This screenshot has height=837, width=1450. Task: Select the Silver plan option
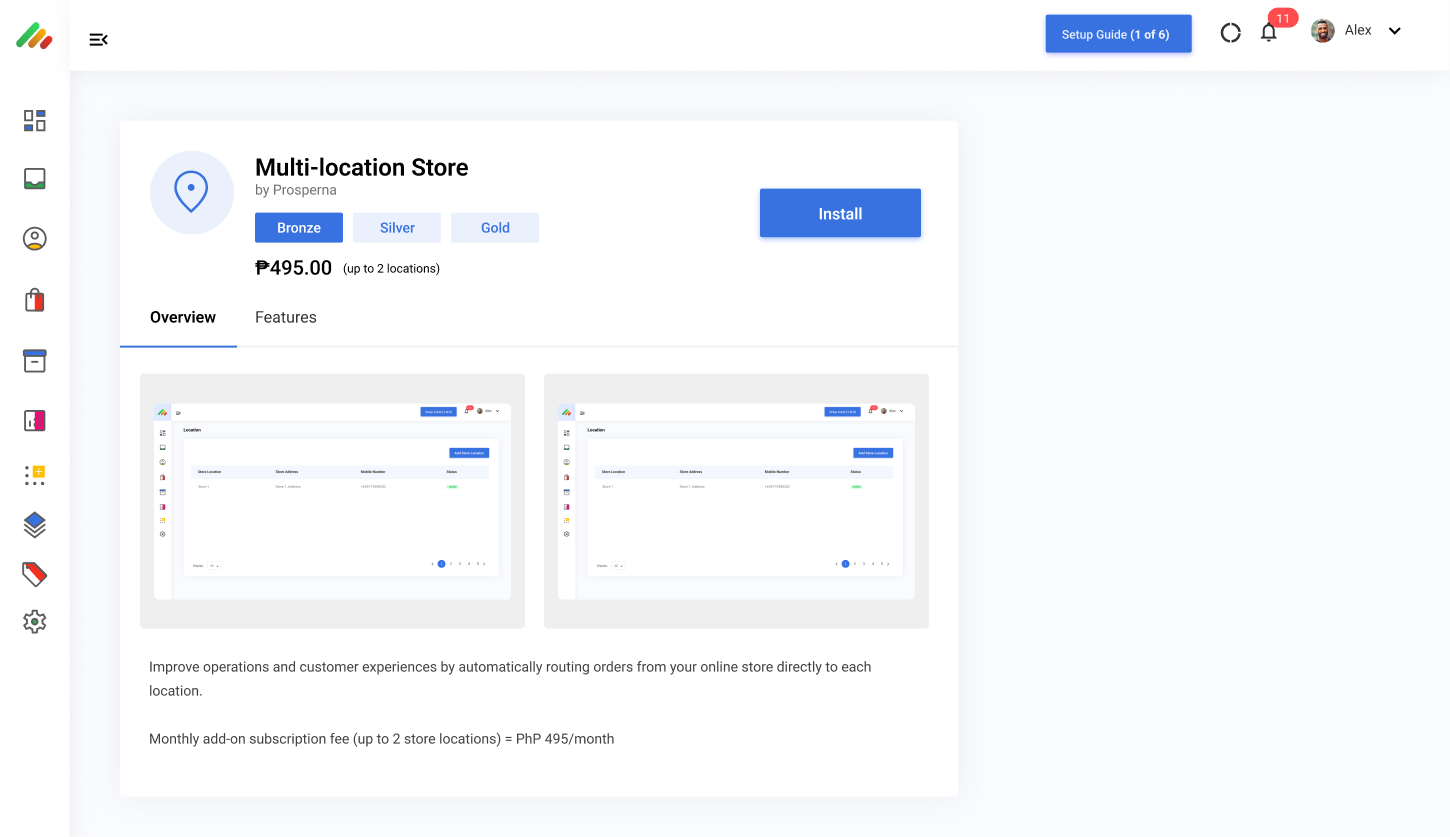(397, 228)
